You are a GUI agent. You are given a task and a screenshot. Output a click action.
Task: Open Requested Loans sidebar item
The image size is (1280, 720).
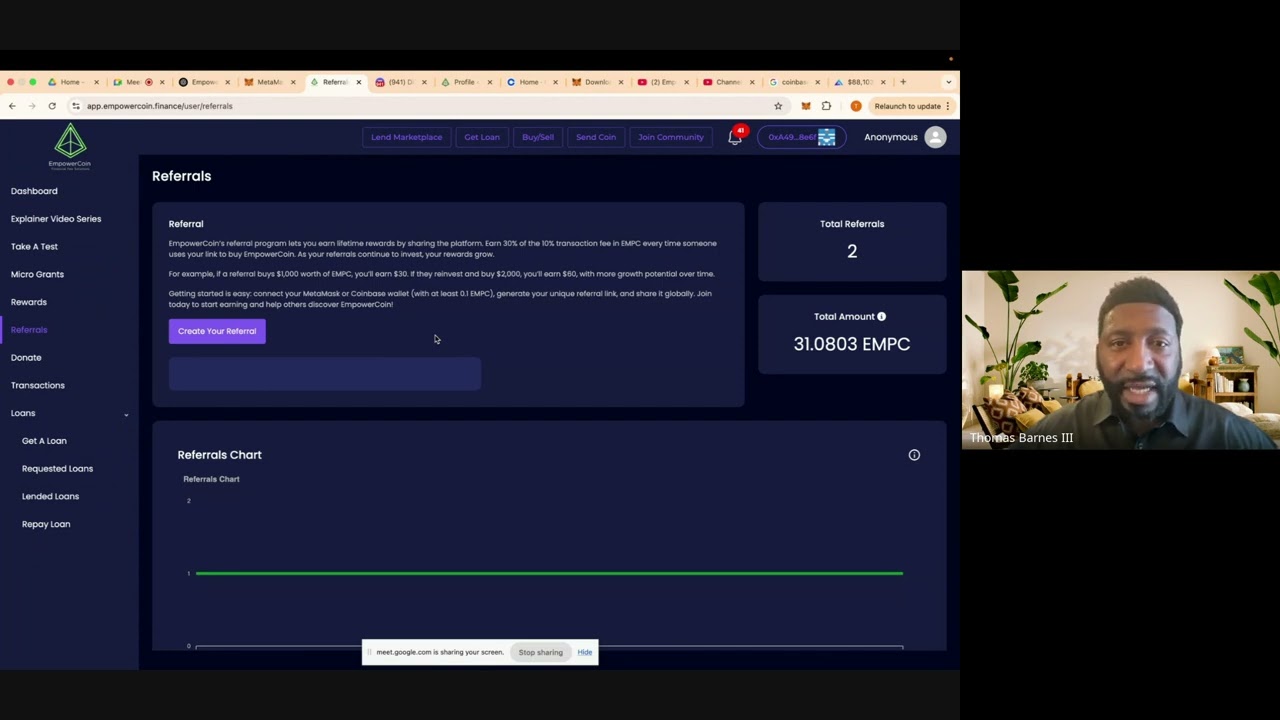(x=57, y=469)
